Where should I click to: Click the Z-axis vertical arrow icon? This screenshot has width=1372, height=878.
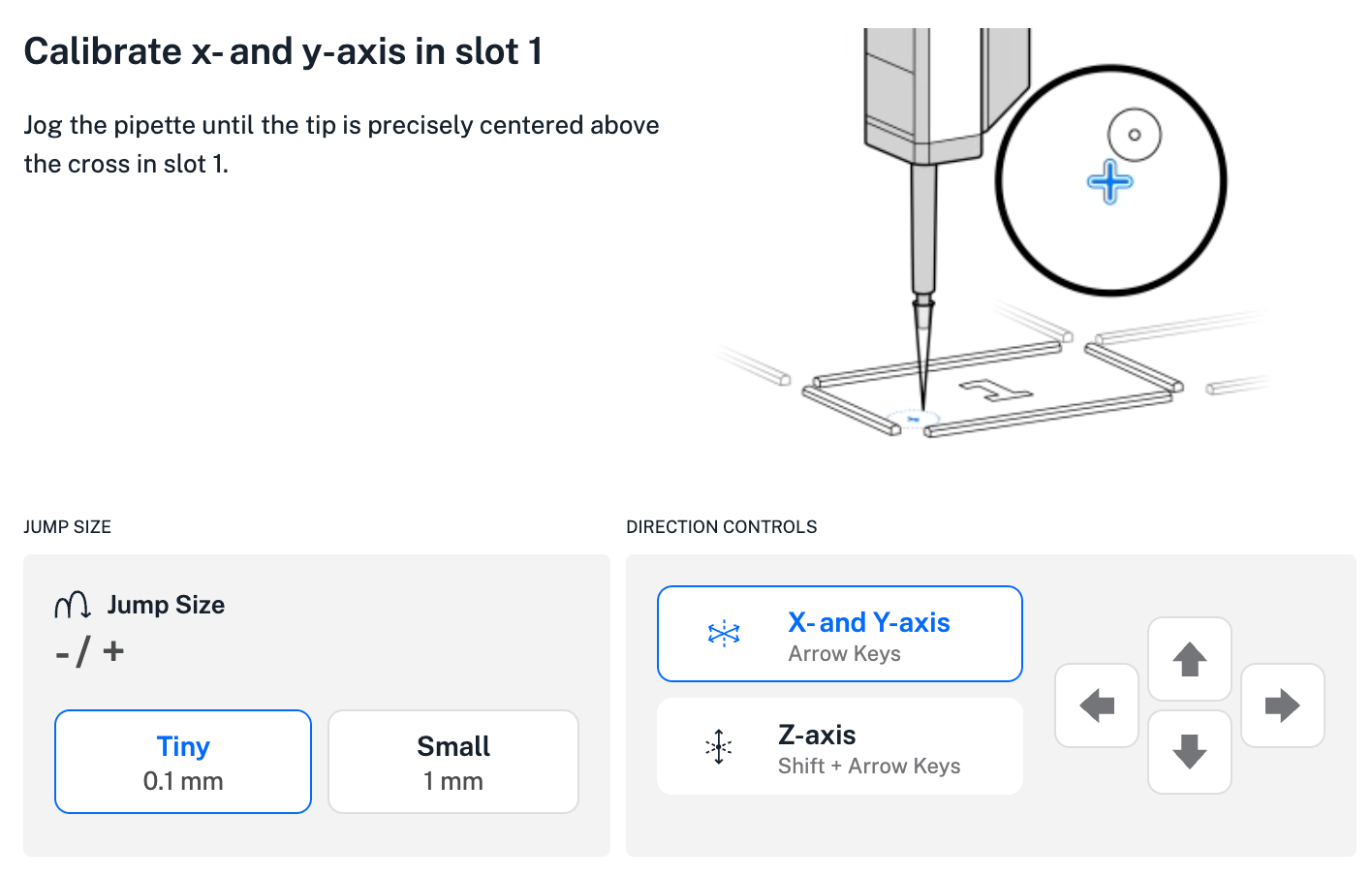click(x=718, y=746)
